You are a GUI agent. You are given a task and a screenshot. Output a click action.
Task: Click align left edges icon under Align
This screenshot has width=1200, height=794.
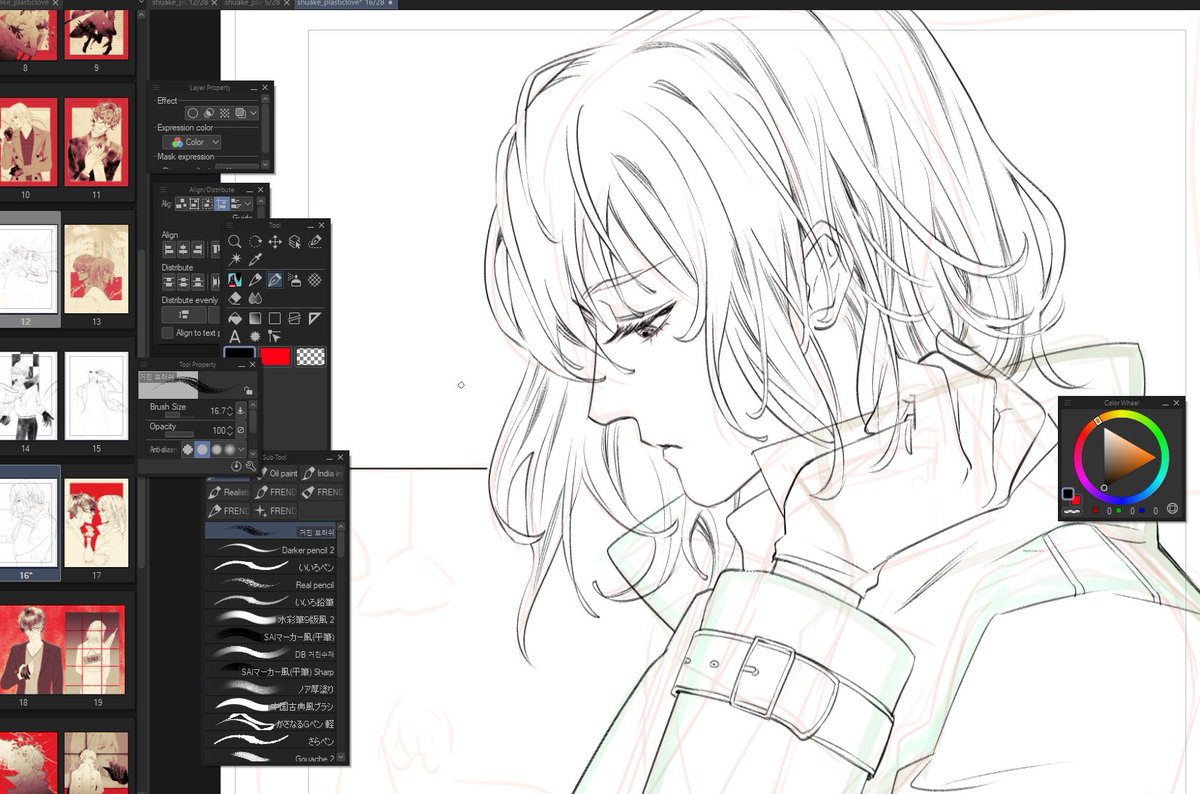(x=169, y=249)
